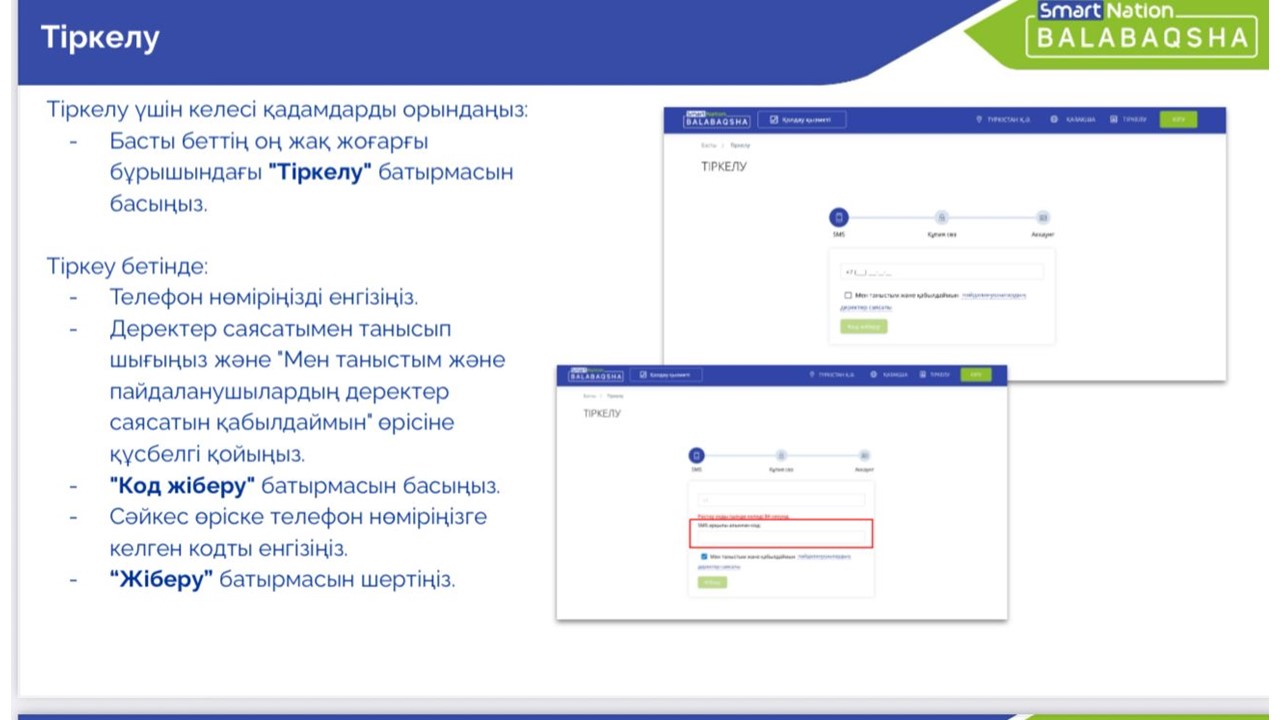Image resolution: width=1280 pixels, height=720 pixels.
Task: Click the blue SMS step circle above the red-outlined field
Action: coord(697,455)
